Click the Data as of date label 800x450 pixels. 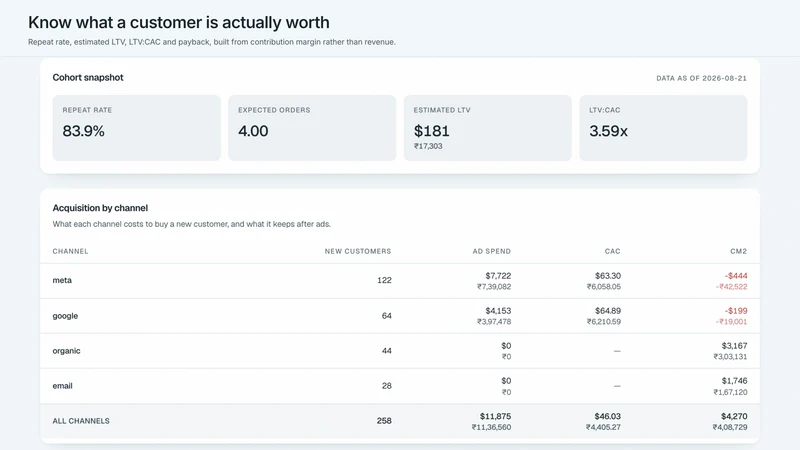(x=701, y=78)
